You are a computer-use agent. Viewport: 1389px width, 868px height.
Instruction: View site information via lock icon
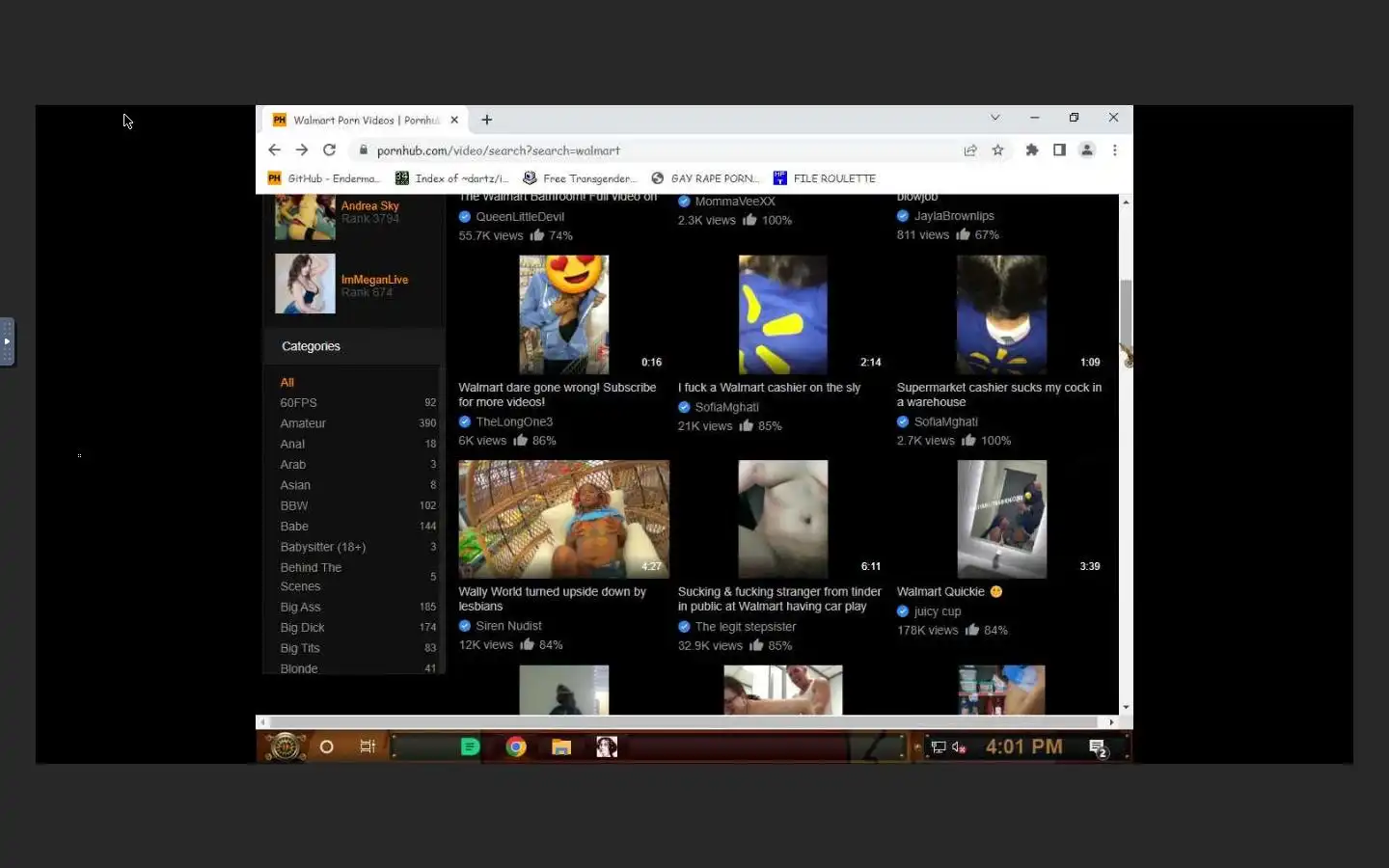pos(364,150)
